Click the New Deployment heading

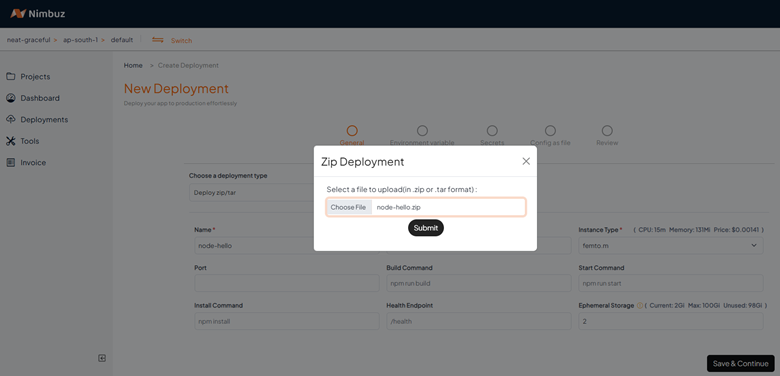[x=176, y=89]
